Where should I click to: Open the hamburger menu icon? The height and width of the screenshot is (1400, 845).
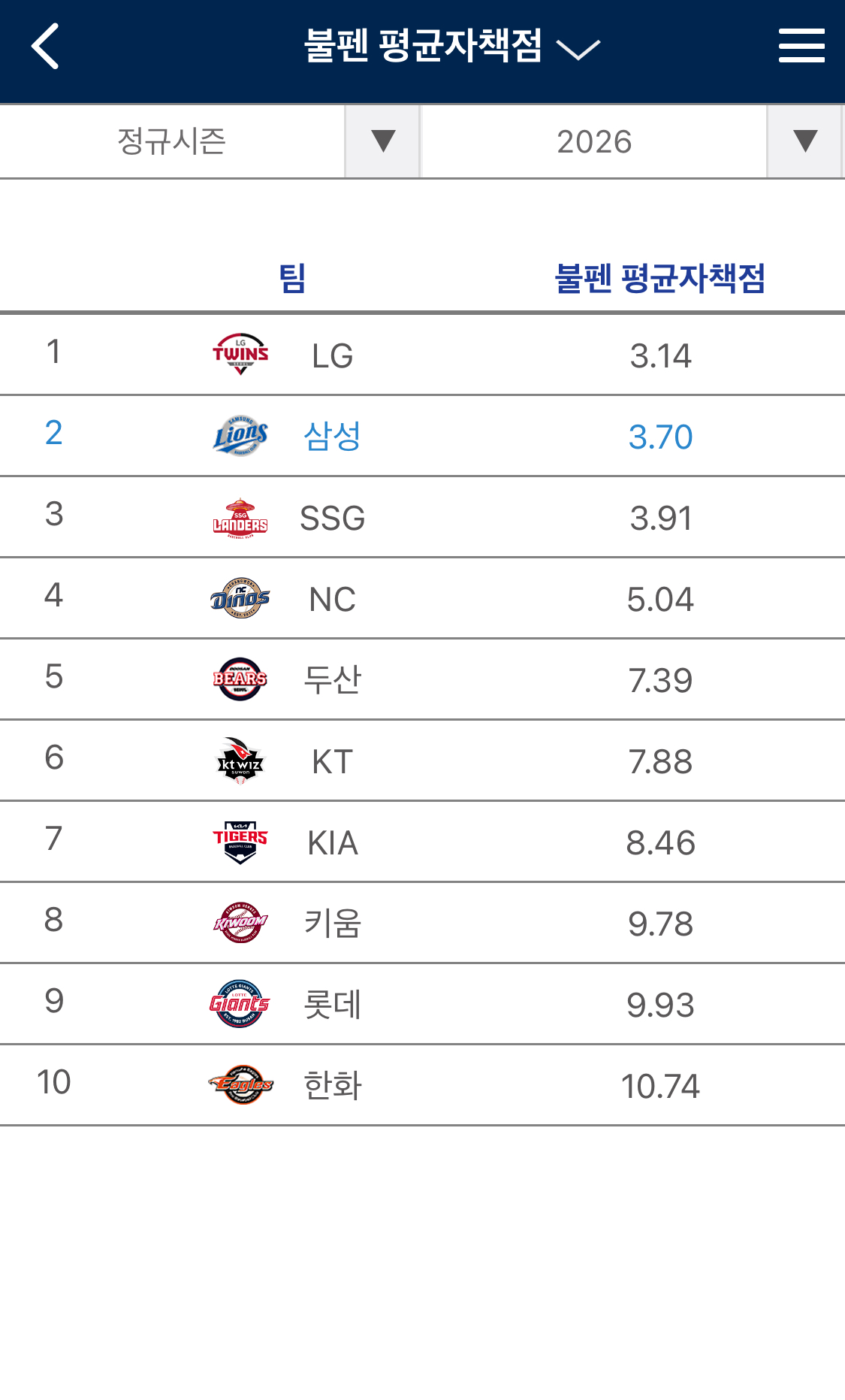tap(801, 46)
